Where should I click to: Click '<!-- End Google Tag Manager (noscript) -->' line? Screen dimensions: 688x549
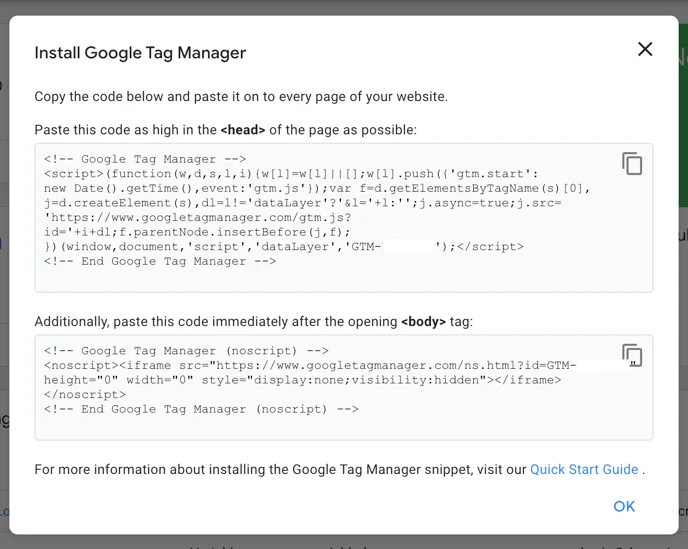click(x=201, y=409)
